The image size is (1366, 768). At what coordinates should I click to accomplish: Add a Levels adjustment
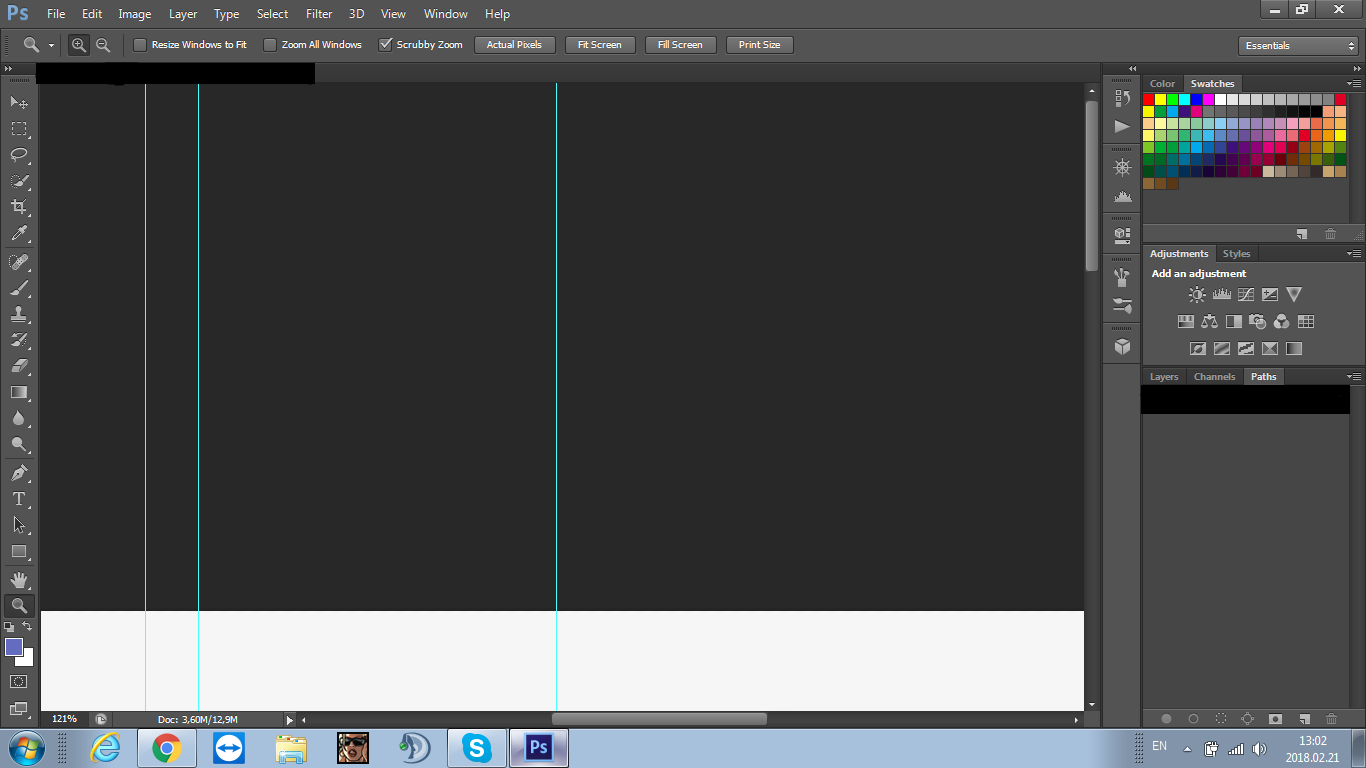coord(1221,295)
